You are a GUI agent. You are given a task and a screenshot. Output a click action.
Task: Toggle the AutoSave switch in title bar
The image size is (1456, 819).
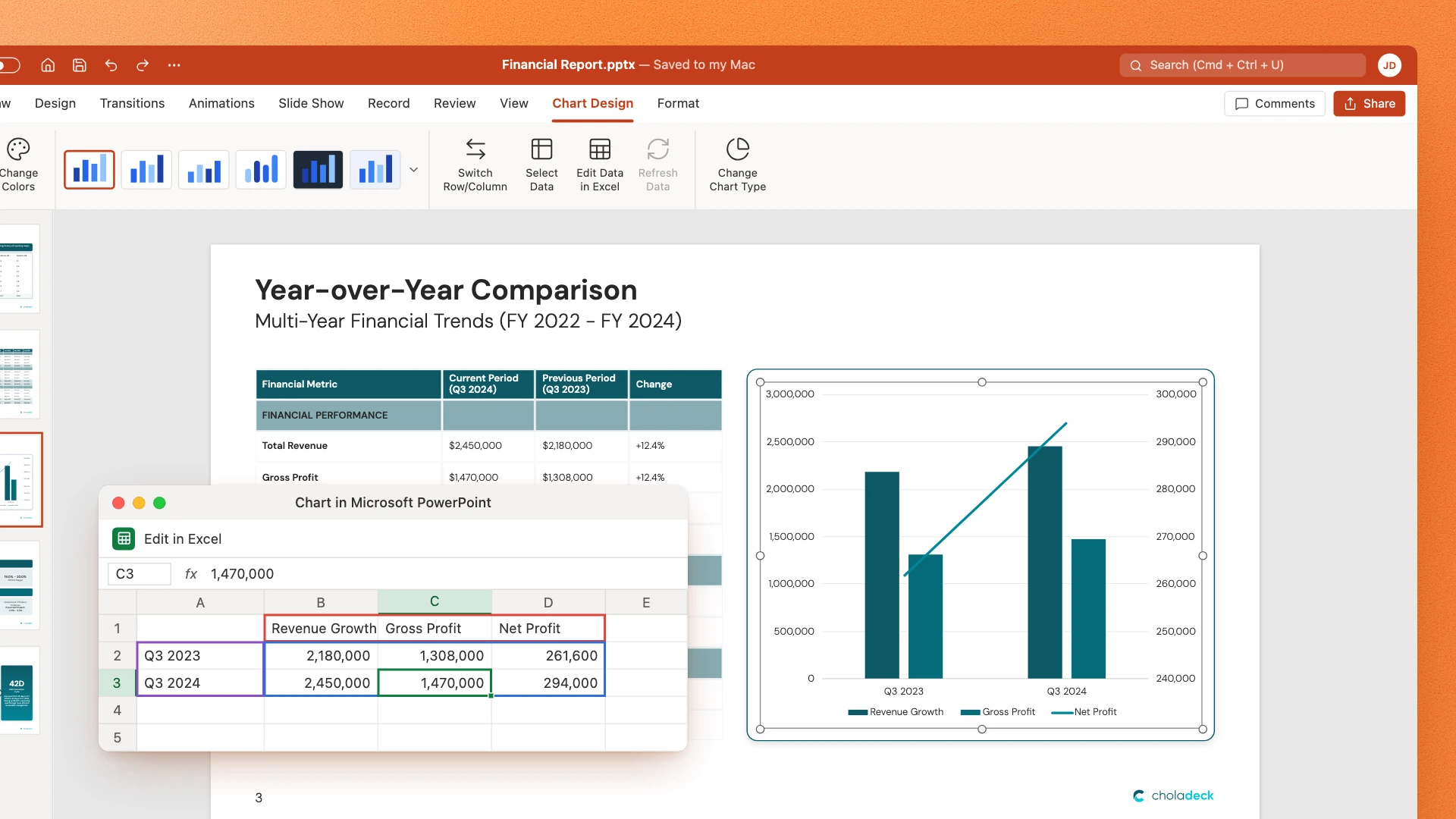(9, 65)
